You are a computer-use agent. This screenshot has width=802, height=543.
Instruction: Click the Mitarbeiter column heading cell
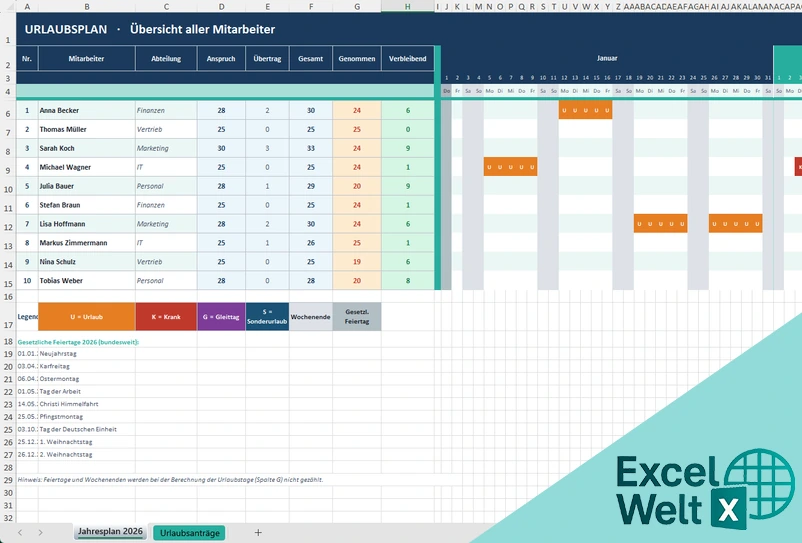click(87, 59)
